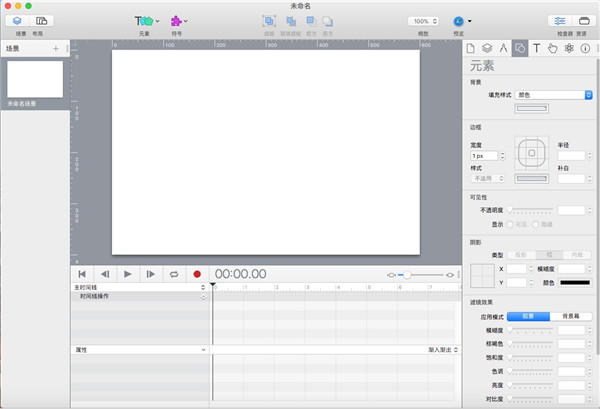Click the 渐入渐出 easing button

point(446,350)
